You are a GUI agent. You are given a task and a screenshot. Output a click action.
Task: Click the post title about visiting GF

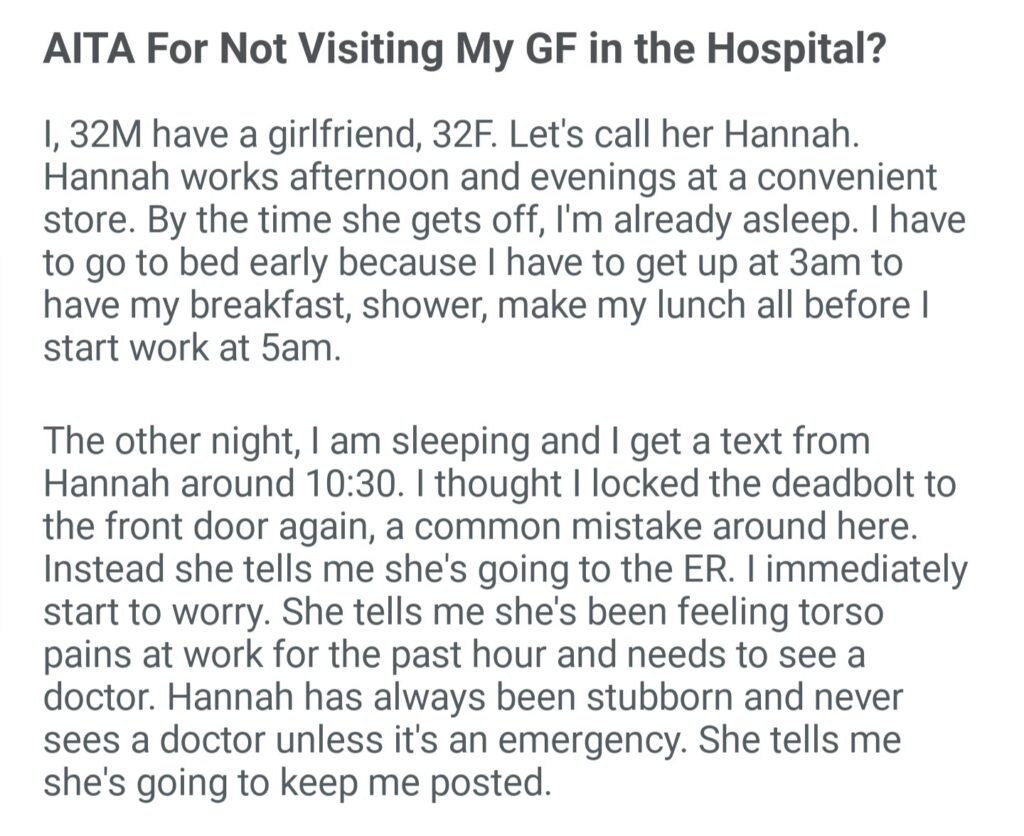pos(462,51)
